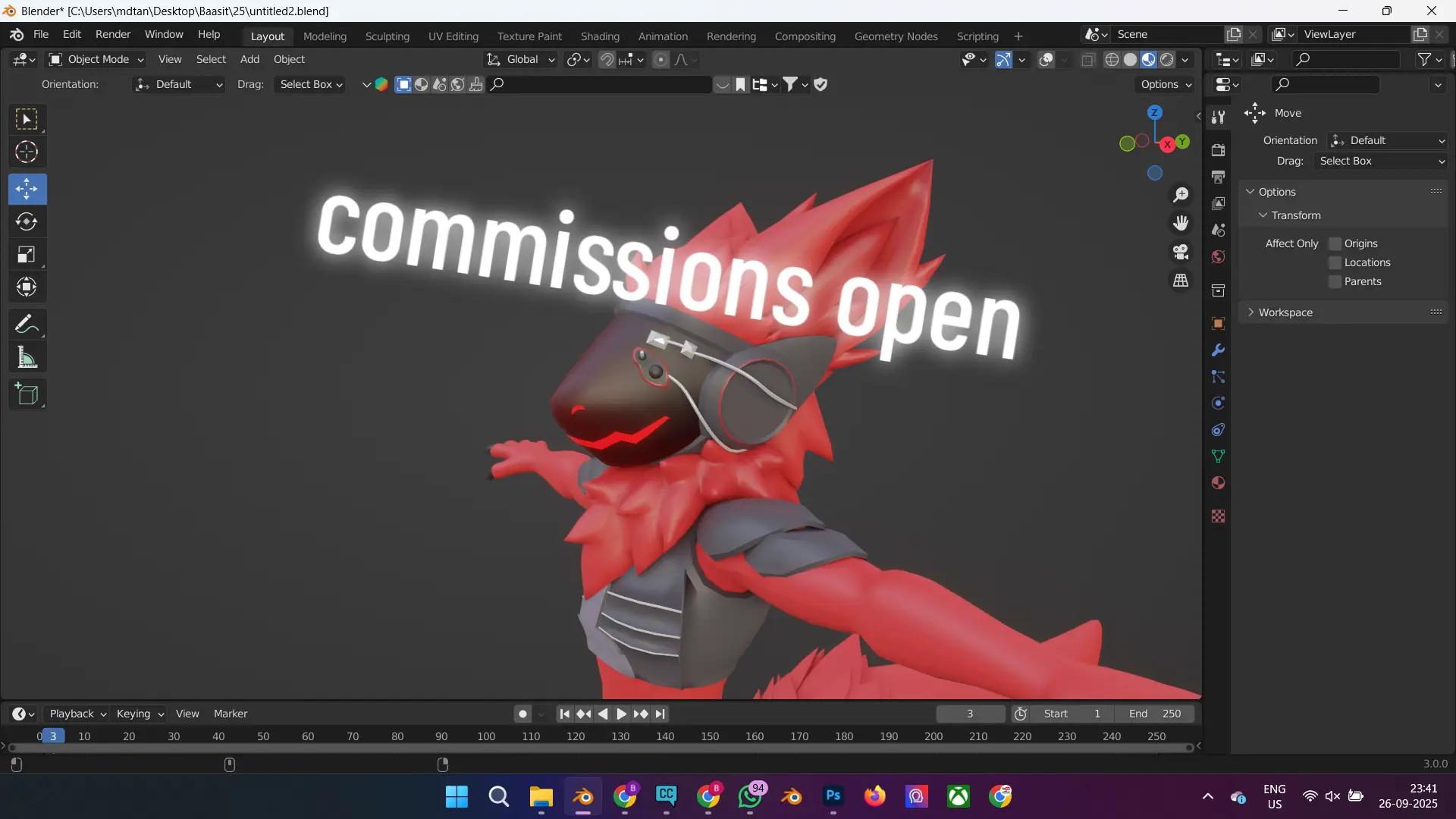Image resolution: width=1456 pixels, height=819 pixels.
Task: Click the zoom magnifier viewport icon
Action: point(1181,195)
